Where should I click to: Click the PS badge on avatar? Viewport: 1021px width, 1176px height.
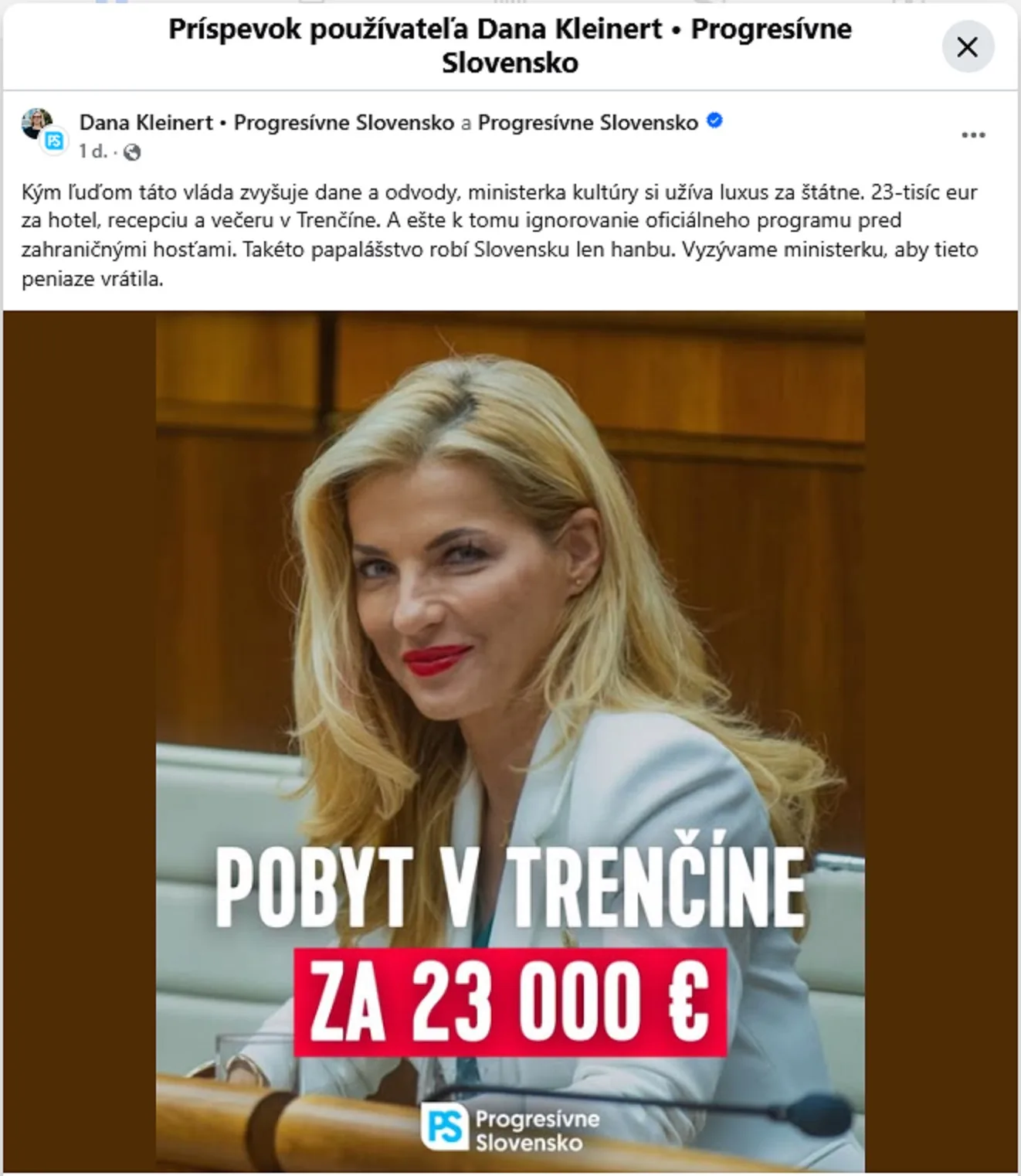[54, 142]
